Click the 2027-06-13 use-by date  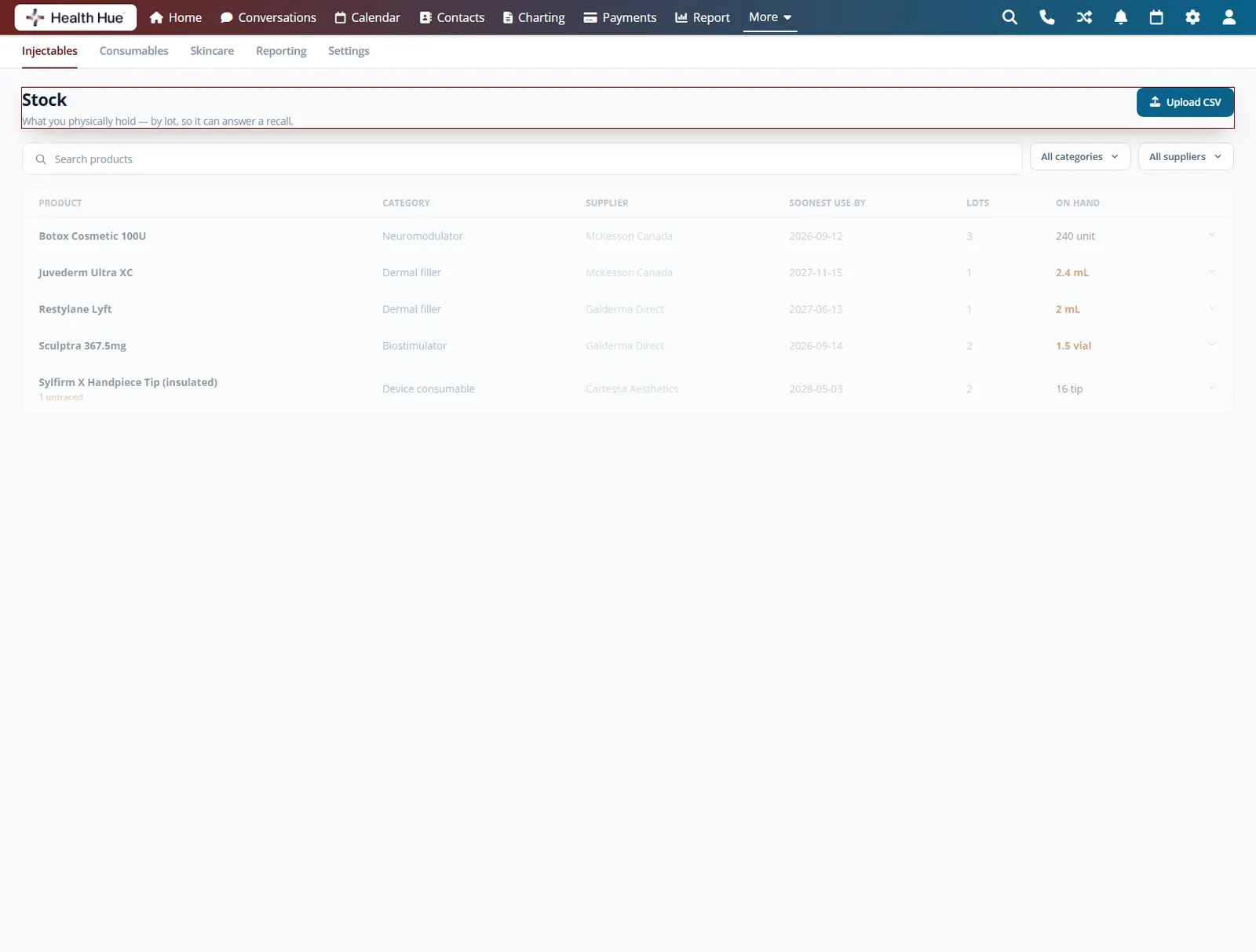click(816, 309)
